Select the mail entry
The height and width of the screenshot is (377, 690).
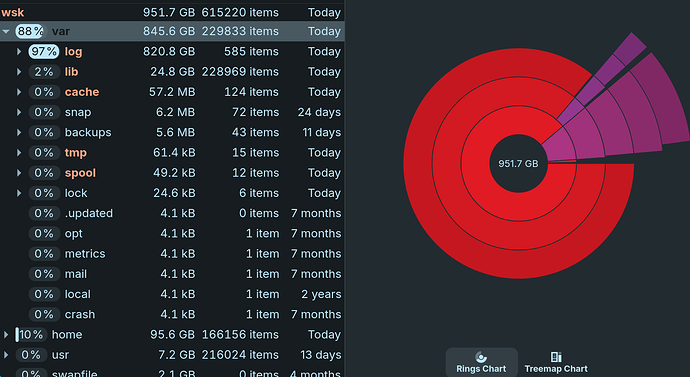click(x=76, y=274)
